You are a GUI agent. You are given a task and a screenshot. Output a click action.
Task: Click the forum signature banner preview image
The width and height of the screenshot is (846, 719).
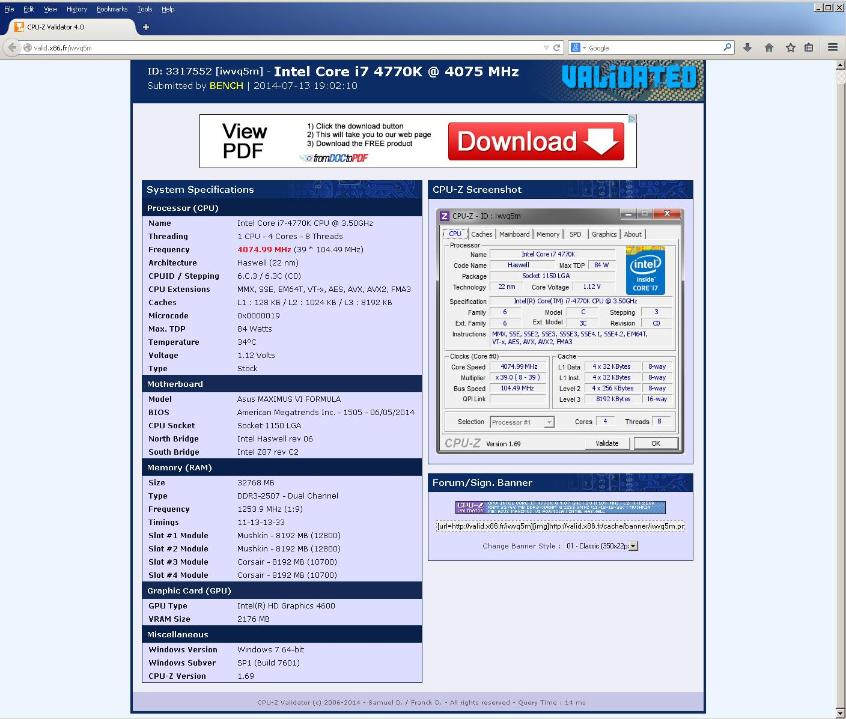click(560, 507)
